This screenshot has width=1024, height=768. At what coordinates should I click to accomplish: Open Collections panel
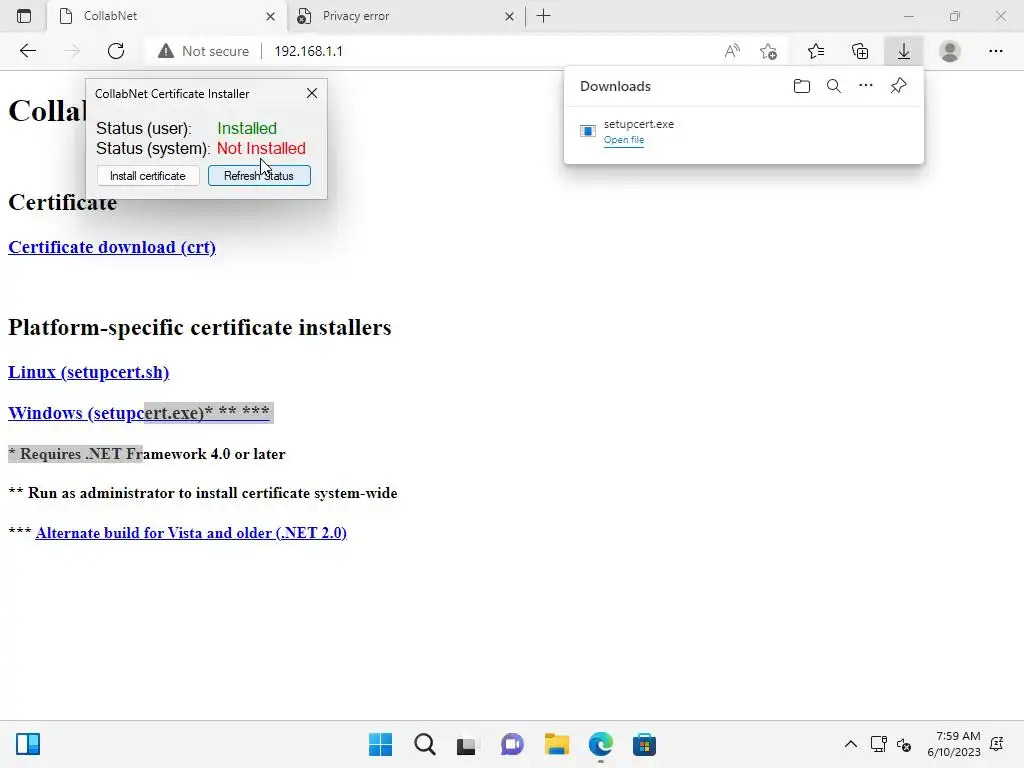(860, 51)
